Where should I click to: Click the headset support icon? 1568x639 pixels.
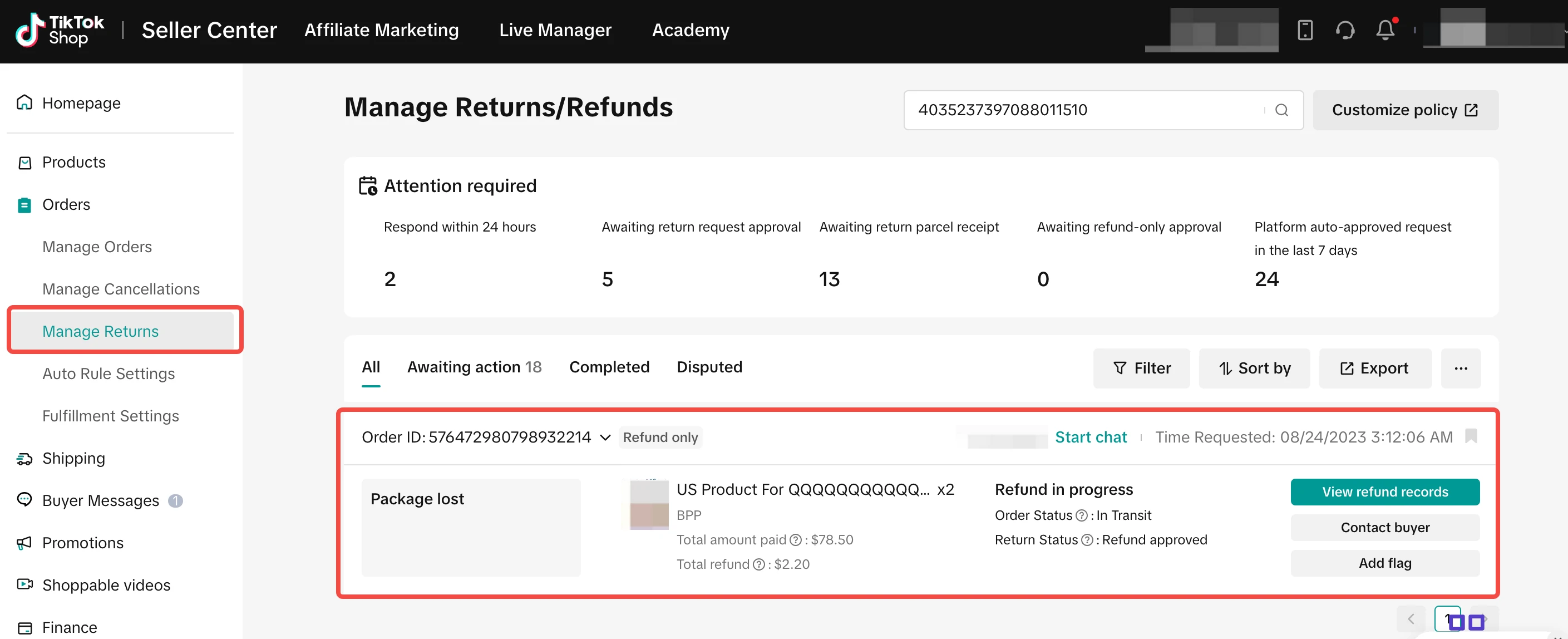1345,30
